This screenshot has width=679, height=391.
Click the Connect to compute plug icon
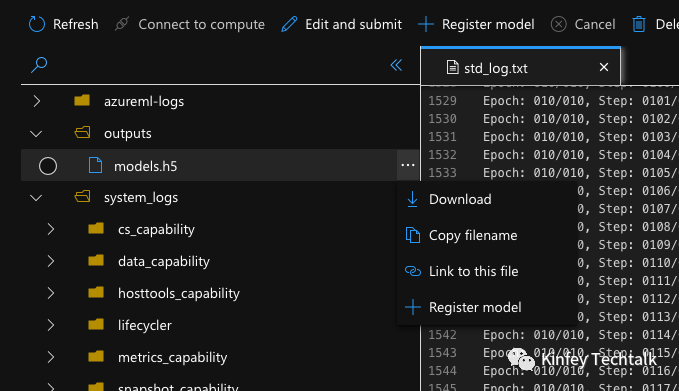tap(122, 24)
